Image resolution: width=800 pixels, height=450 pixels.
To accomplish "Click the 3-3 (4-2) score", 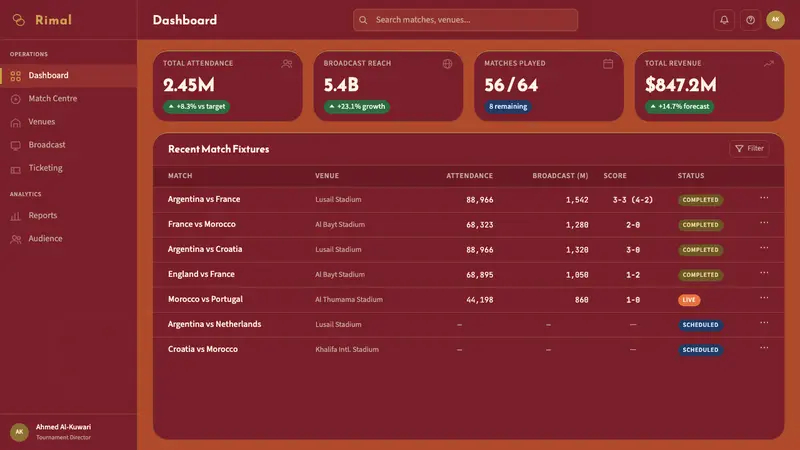I will [633, 200].
